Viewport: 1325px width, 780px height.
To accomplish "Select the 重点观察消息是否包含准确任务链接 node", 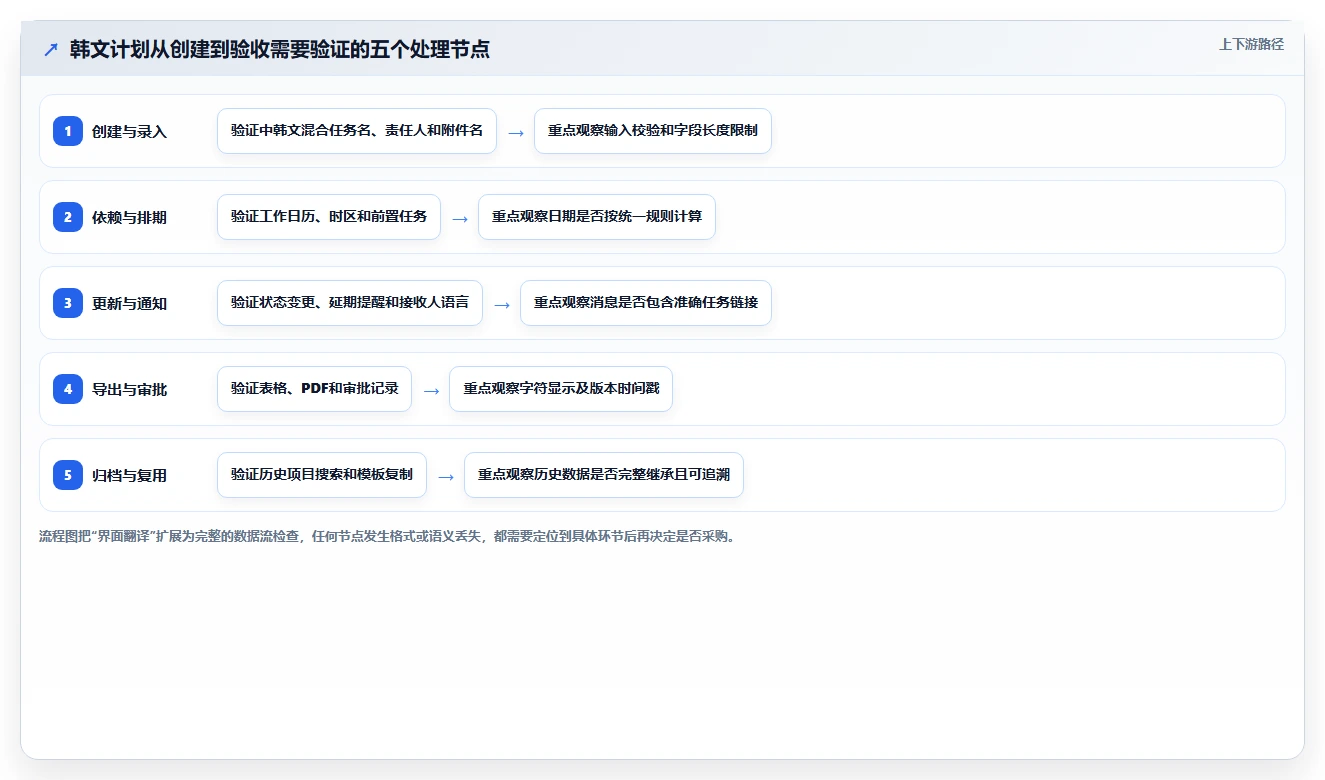I will 646,303.
